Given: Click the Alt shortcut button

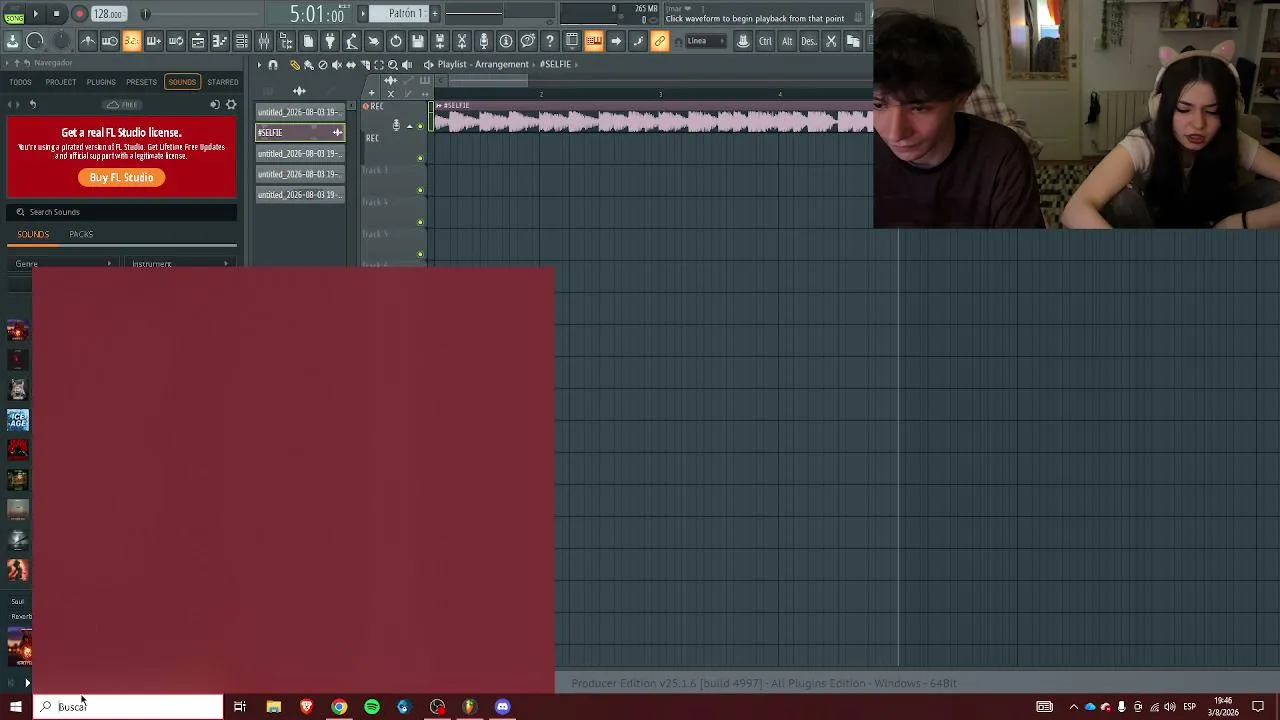Looking at the screenshot, I should [787, 41].
